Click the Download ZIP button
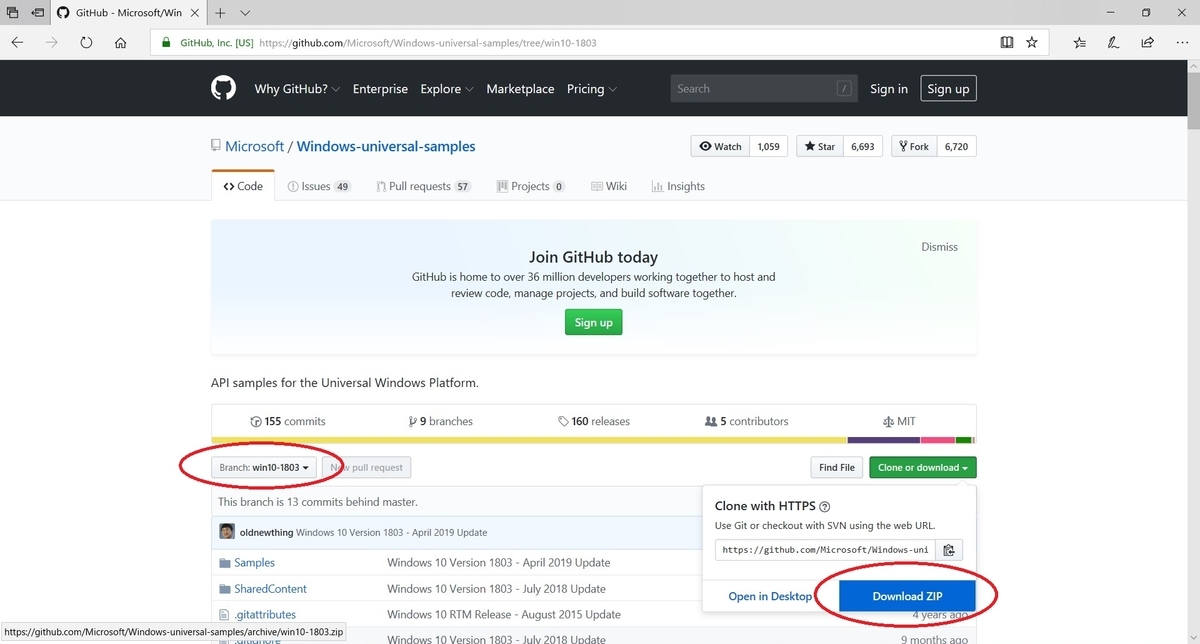This screenshot has width=1200, height=644. pos(907,596)
